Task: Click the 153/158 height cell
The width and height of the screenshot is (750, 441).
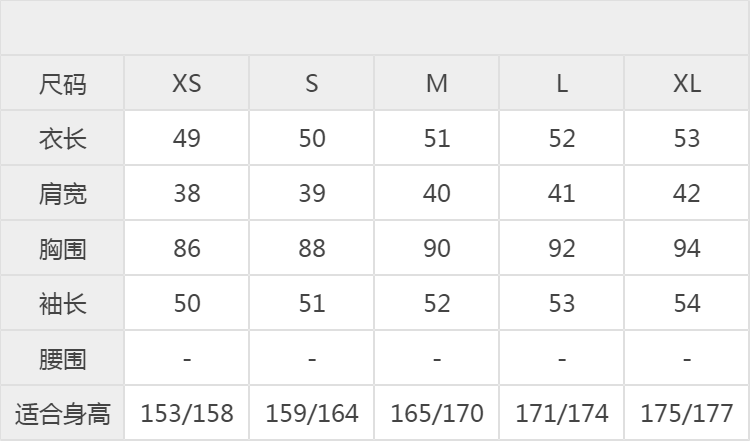Action: (x=187, y=413)
